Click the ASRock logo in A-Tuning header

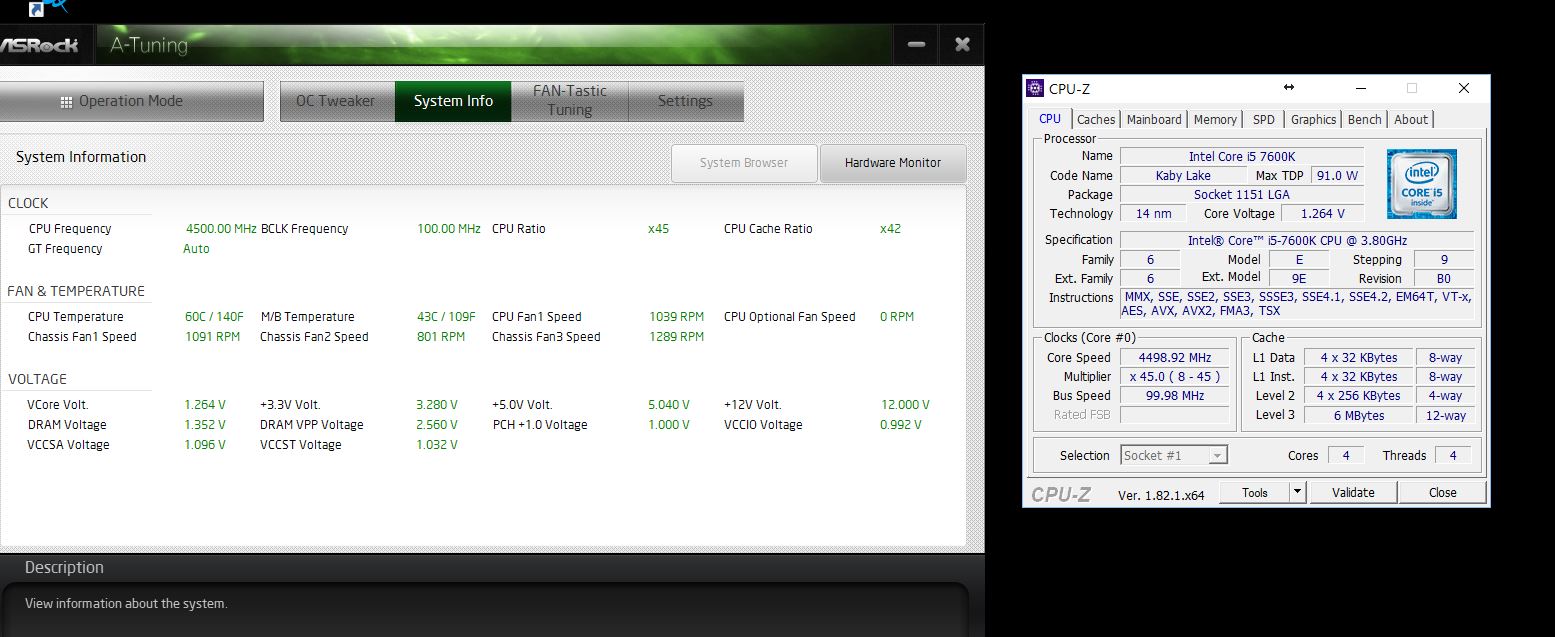39,45
